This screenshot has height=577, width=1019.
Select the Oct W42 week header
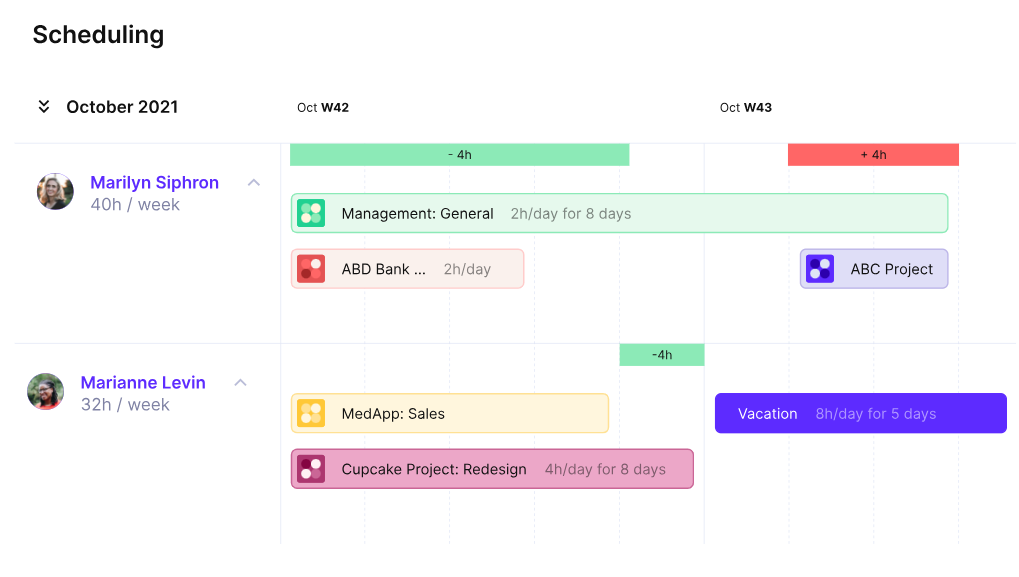click(322, 107)
